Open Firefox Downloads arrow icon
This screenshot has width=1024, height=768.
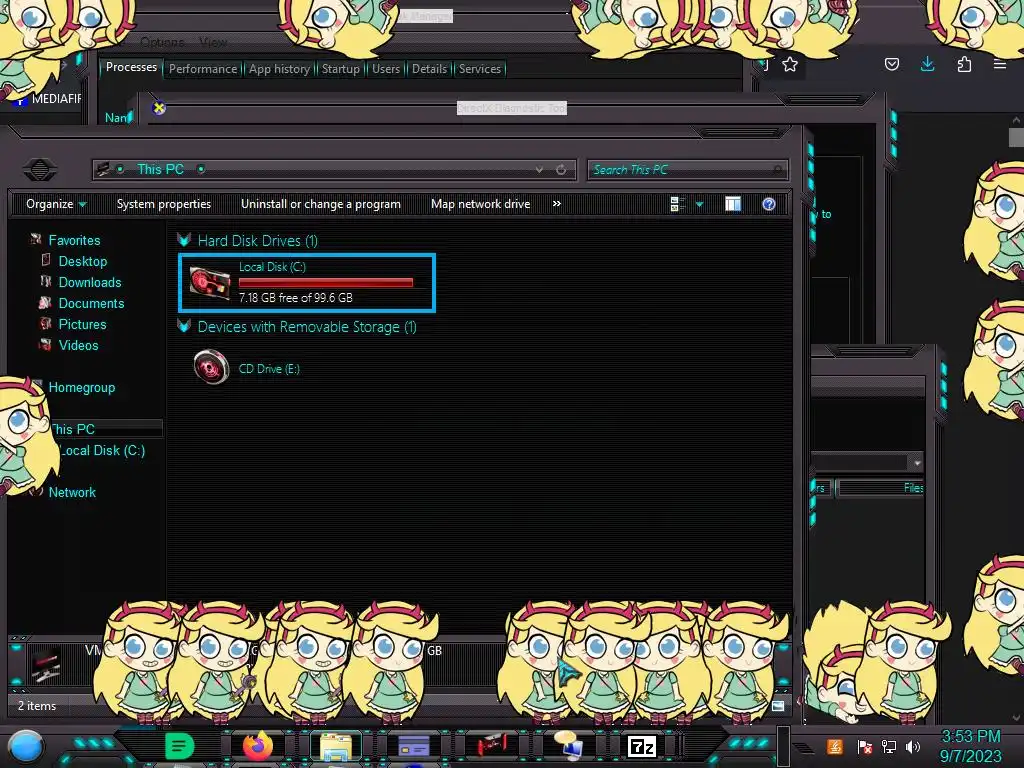927,64
